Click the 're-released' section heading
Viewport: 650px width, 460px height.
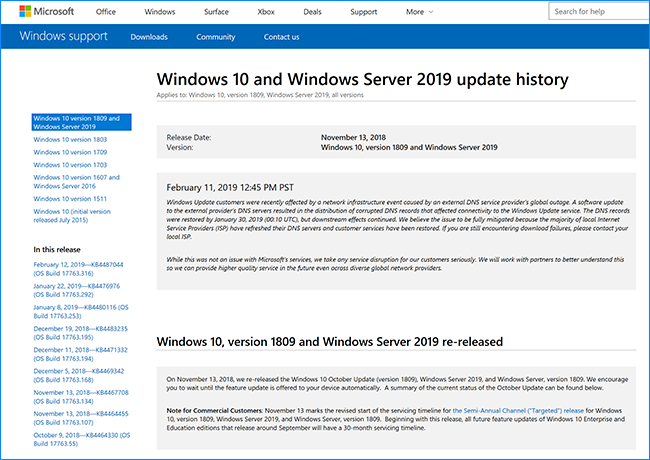tap(330, 342)
